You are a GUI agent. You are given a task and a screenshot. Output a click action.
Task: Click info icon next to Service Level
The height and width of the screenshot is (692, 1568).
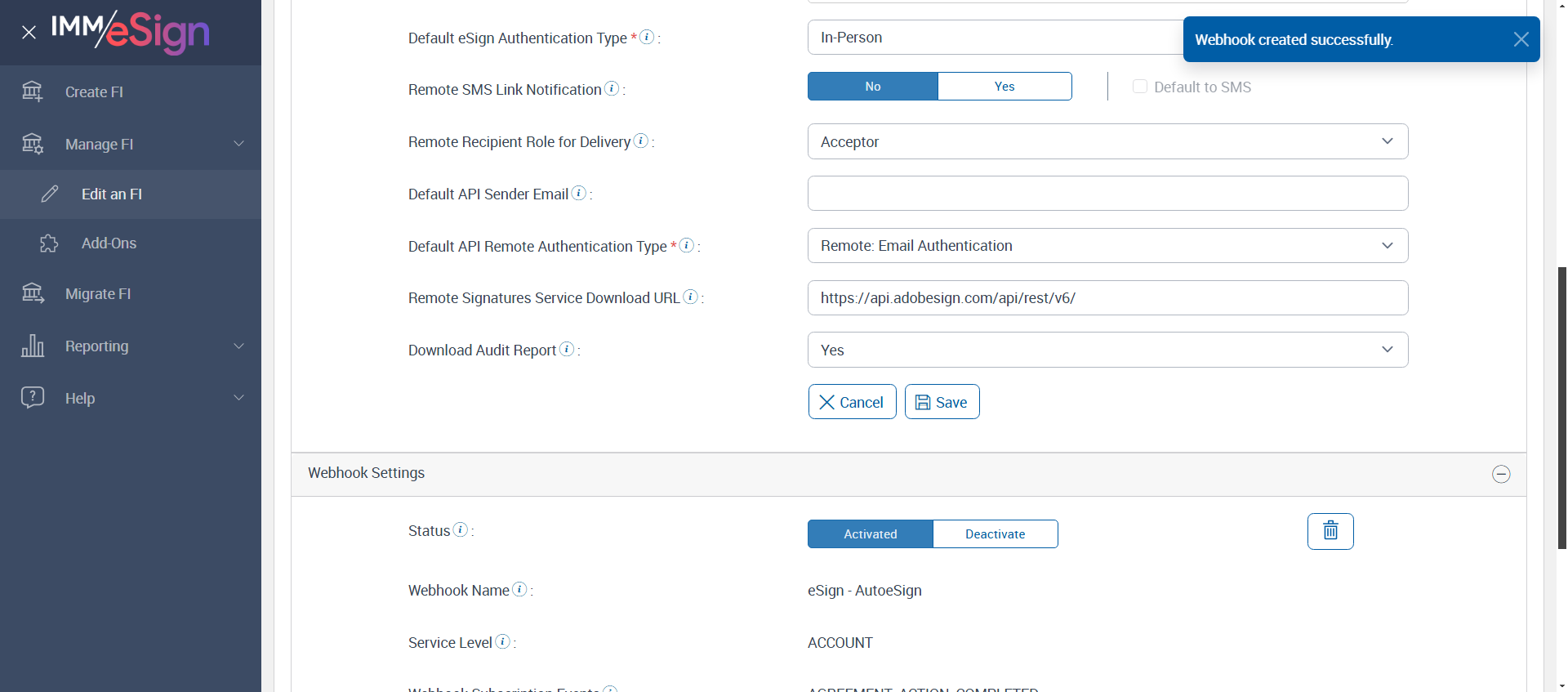(503, 641)
